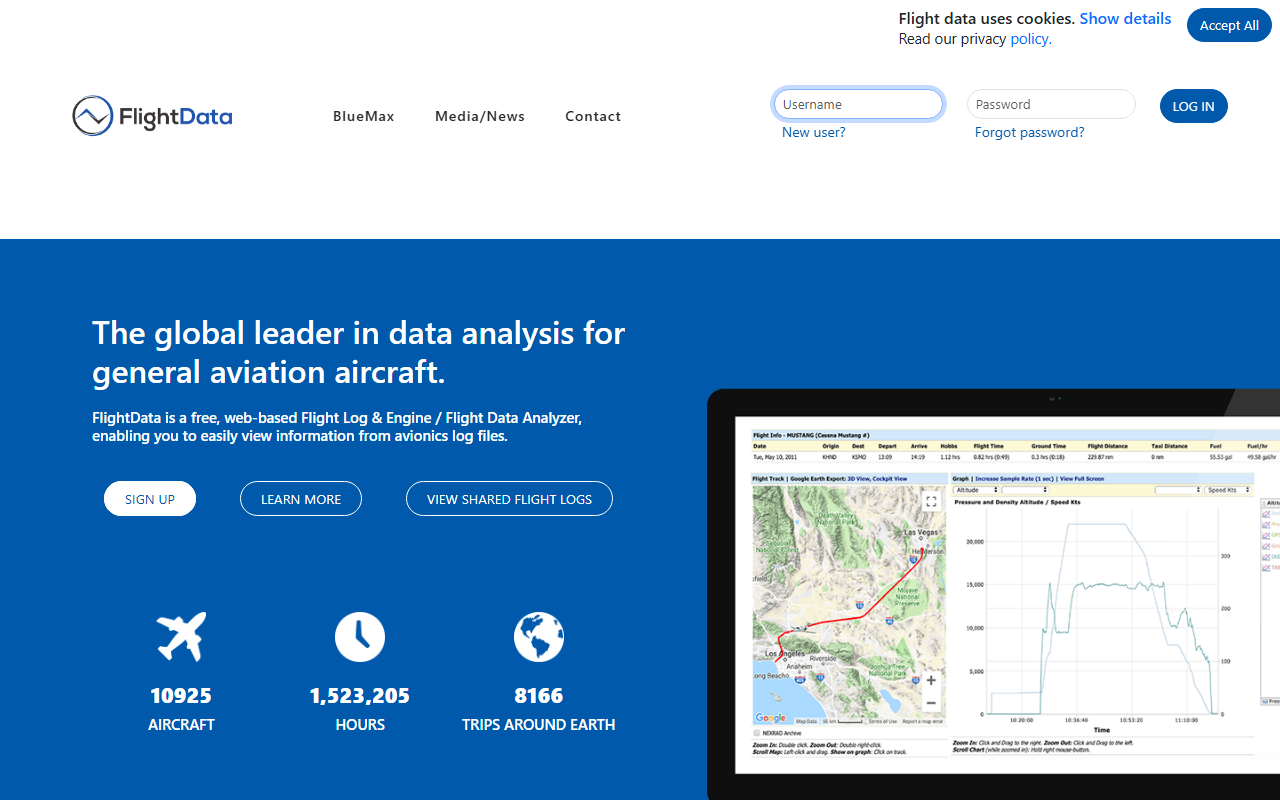Click the Google logo on the map
This screenshot has height=800, width=1280.
pyautogui.click(x=770, y=718)
